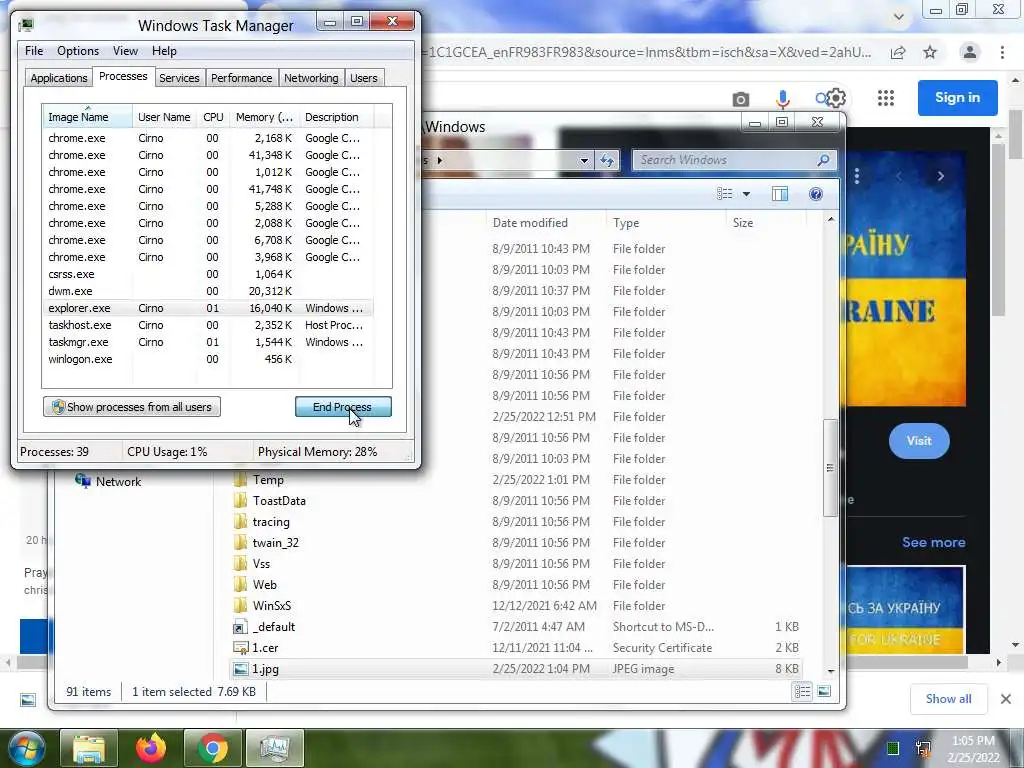Screen dimensions: 1024x768
Task: Select the twain_32 folder
Action: pyautogui.click(x=276, y=543)
